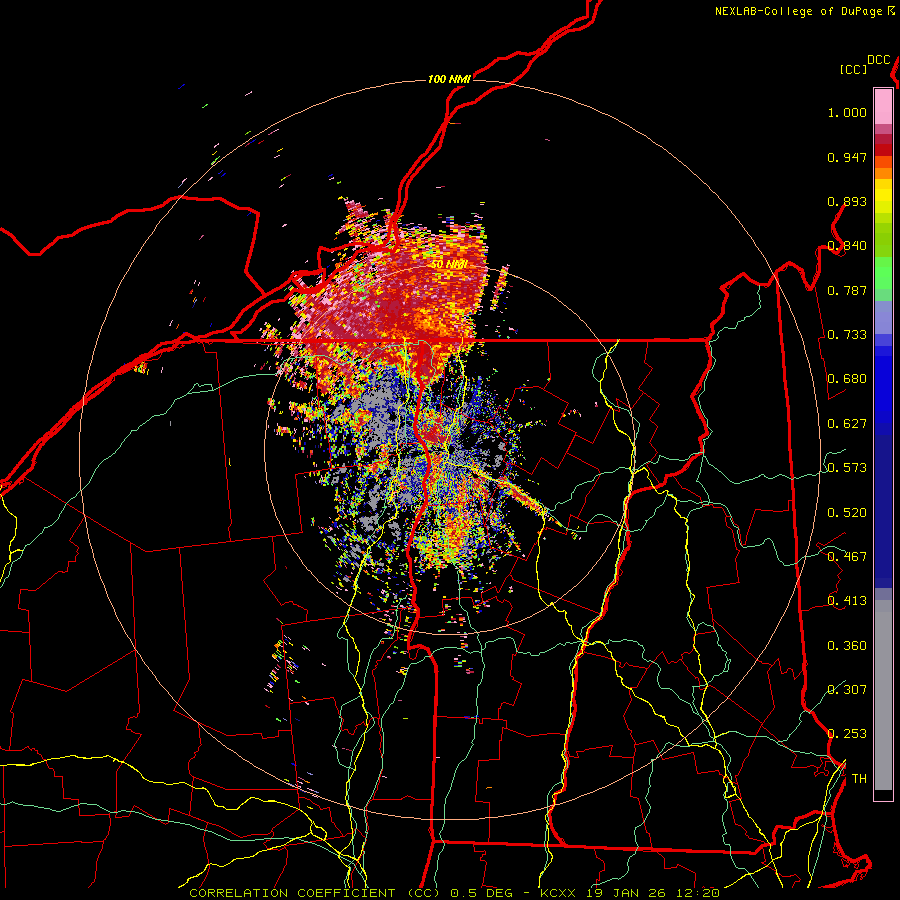The height and width of the screenshot is (900, 900).
Task: Click the KCXX radar station identifier
Action: coord(557,893)
